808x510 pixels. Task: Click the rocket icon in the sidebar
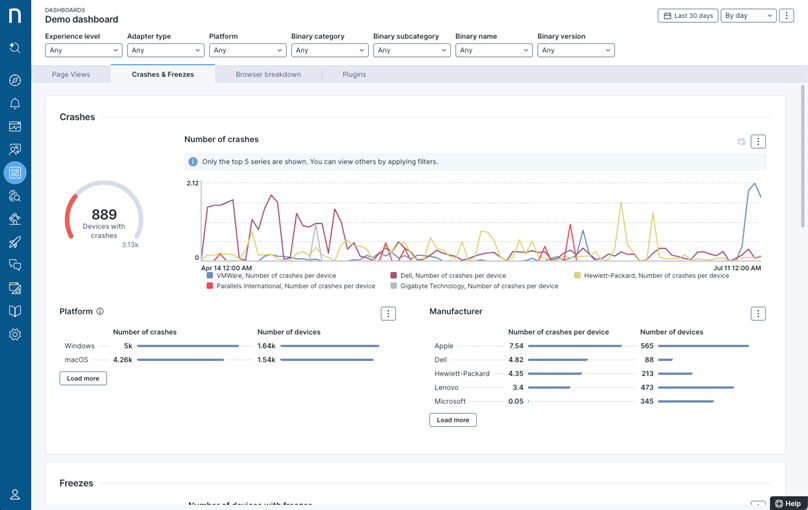[x=15, y=242]
